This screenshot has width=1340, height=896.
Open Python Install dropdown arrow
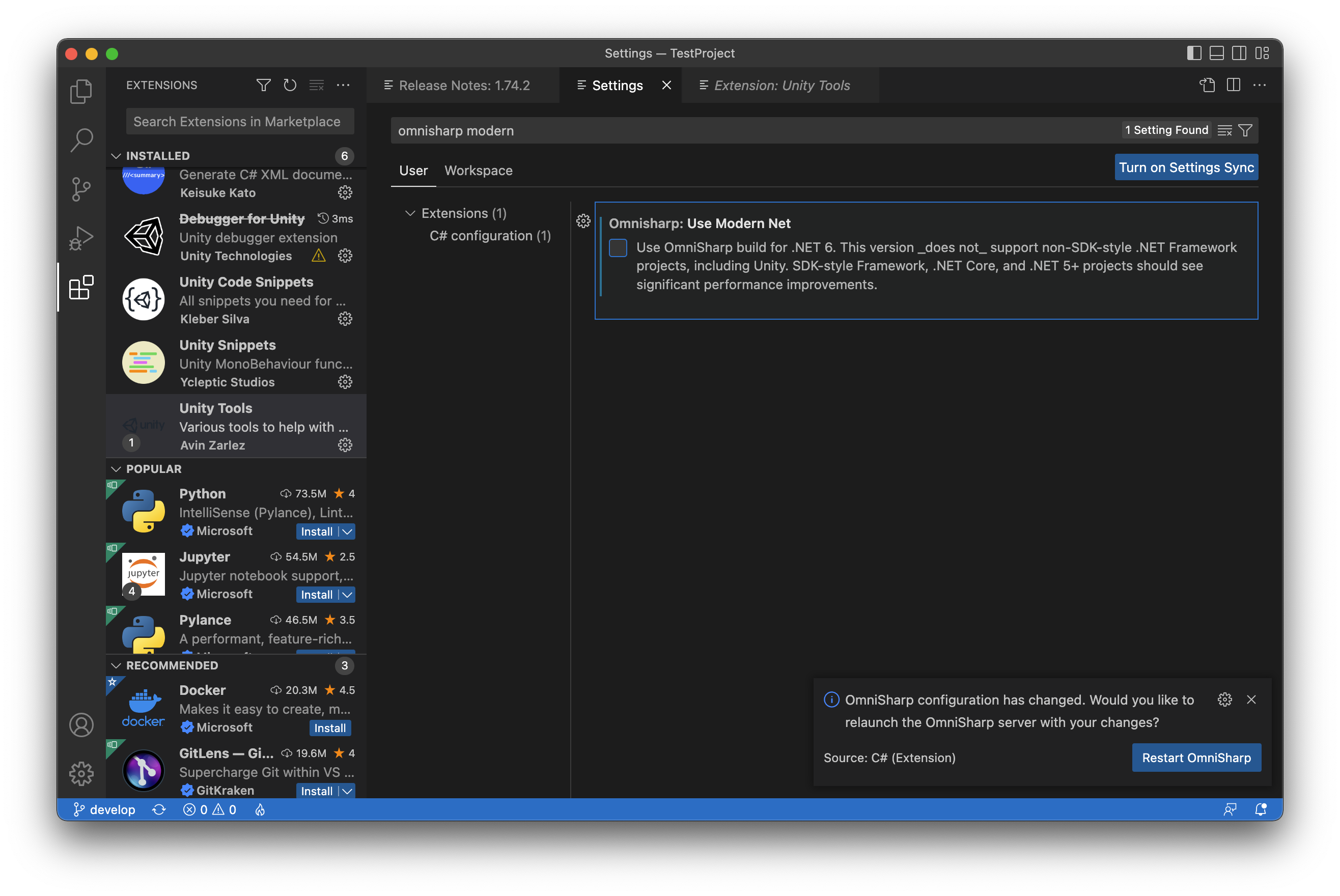(347, 531)
